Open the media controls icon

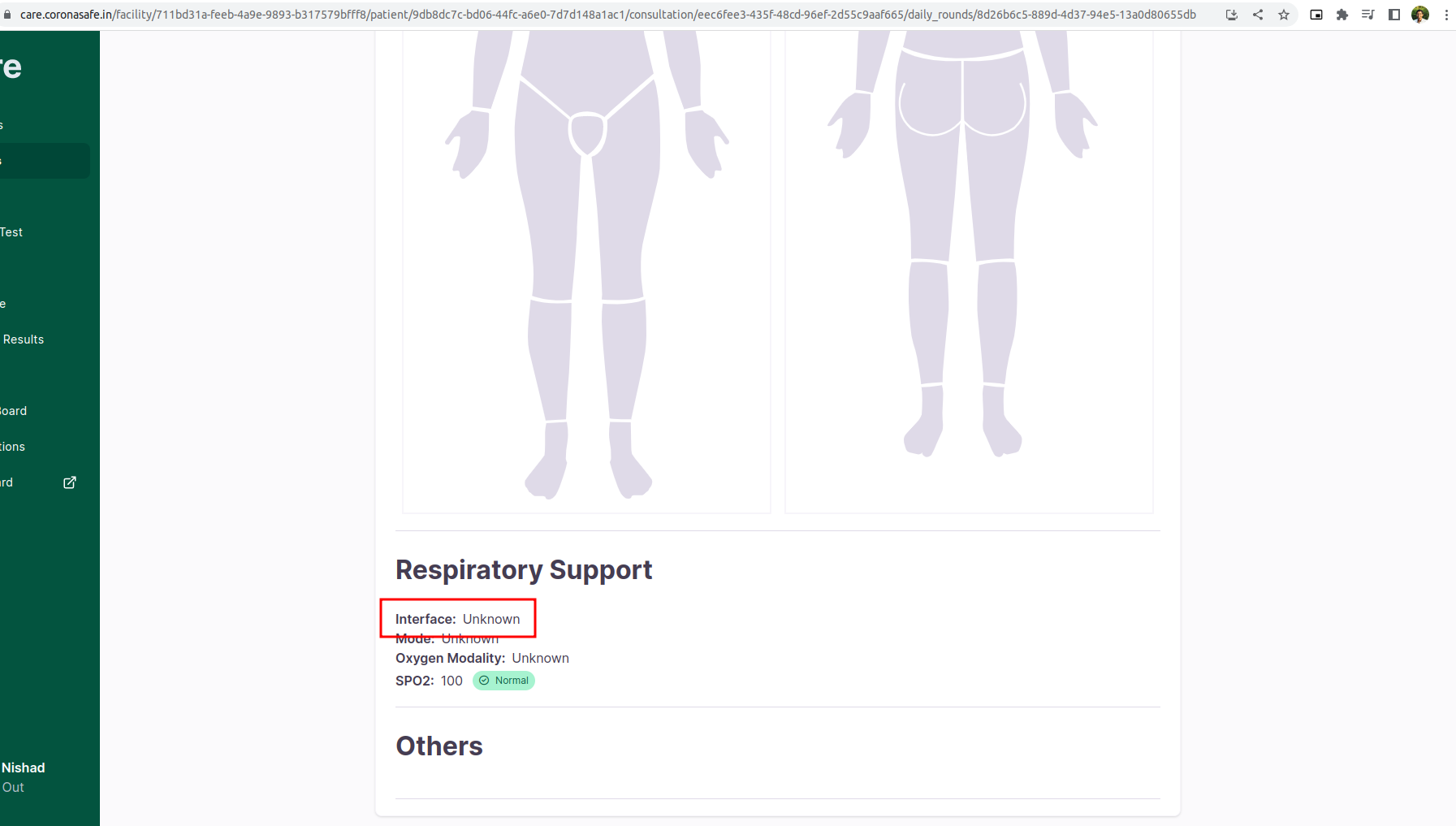(1368, 14)
